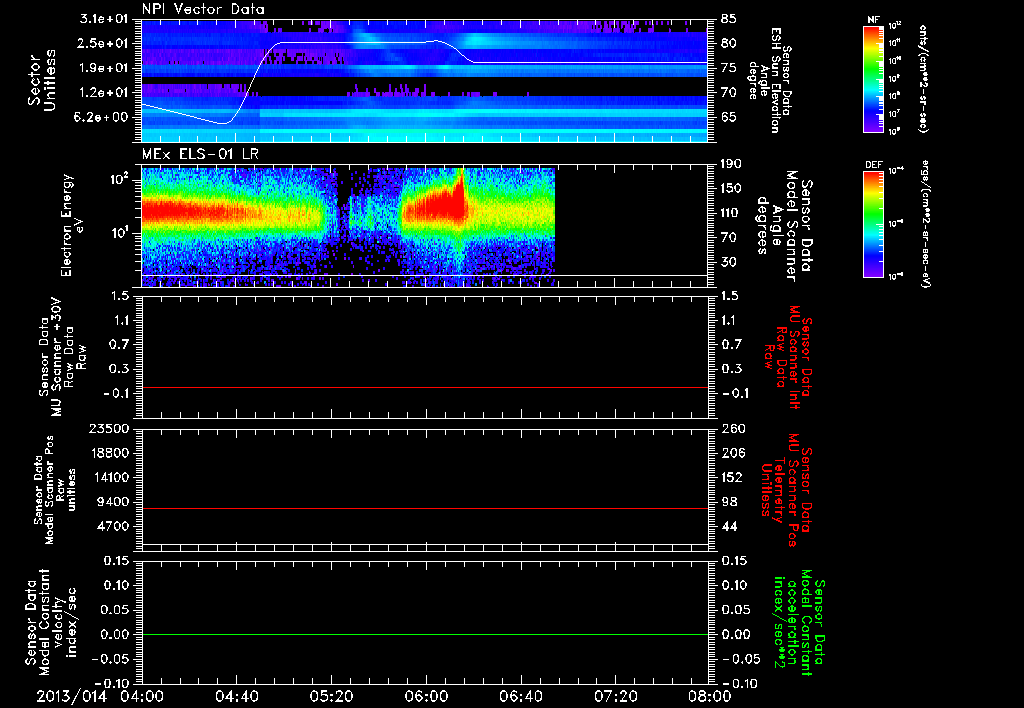1024x708 pixels.
Task: Select the 08:00 time axis label
Action: (x=710, y=696)
